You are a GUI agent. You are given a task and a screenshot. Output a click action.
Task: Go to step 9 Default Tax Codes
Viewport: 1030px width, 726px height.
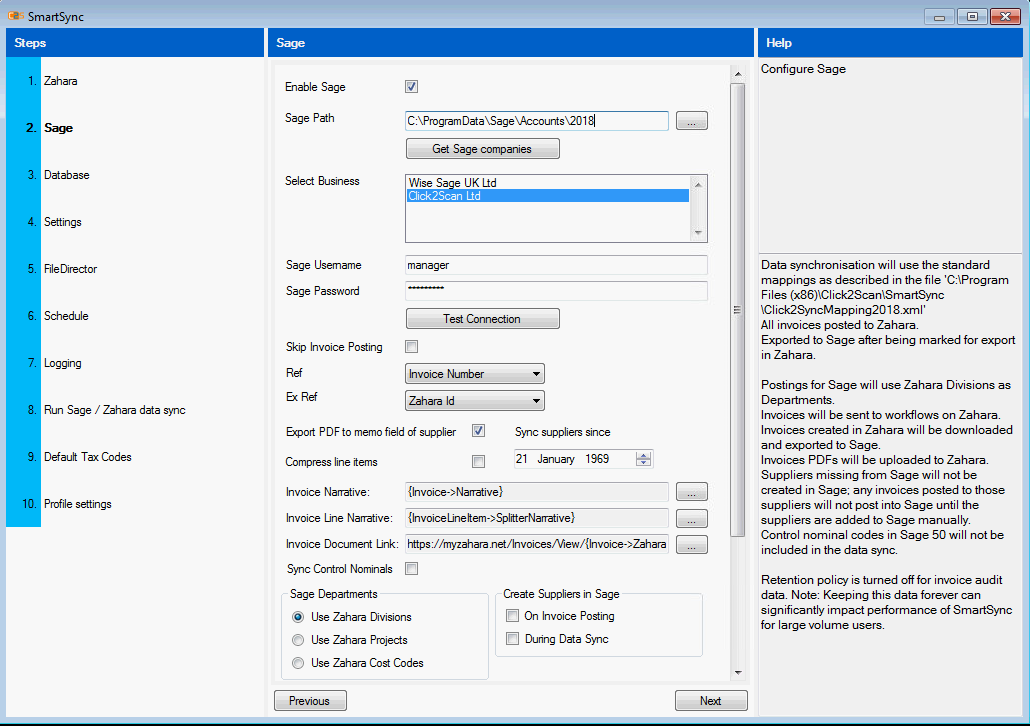(87, 457)
